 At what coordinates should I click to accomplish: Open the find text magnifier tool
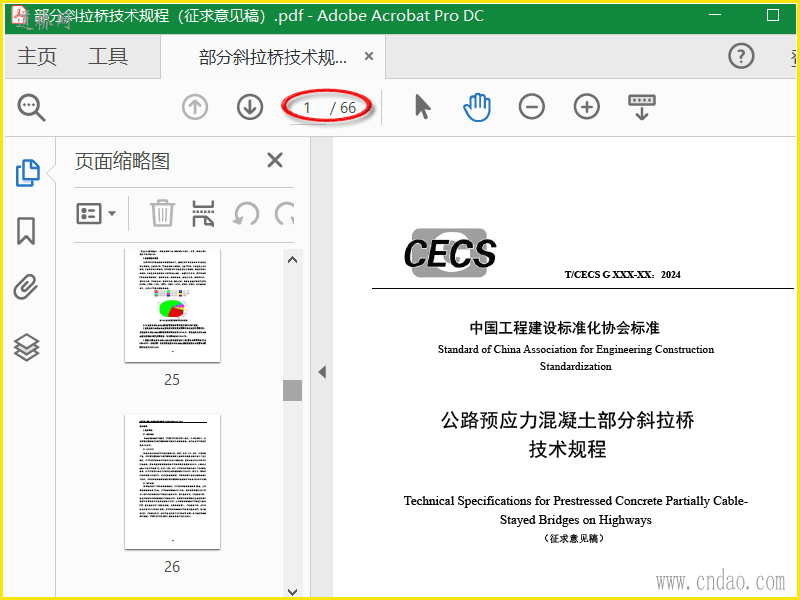(32, 108)
